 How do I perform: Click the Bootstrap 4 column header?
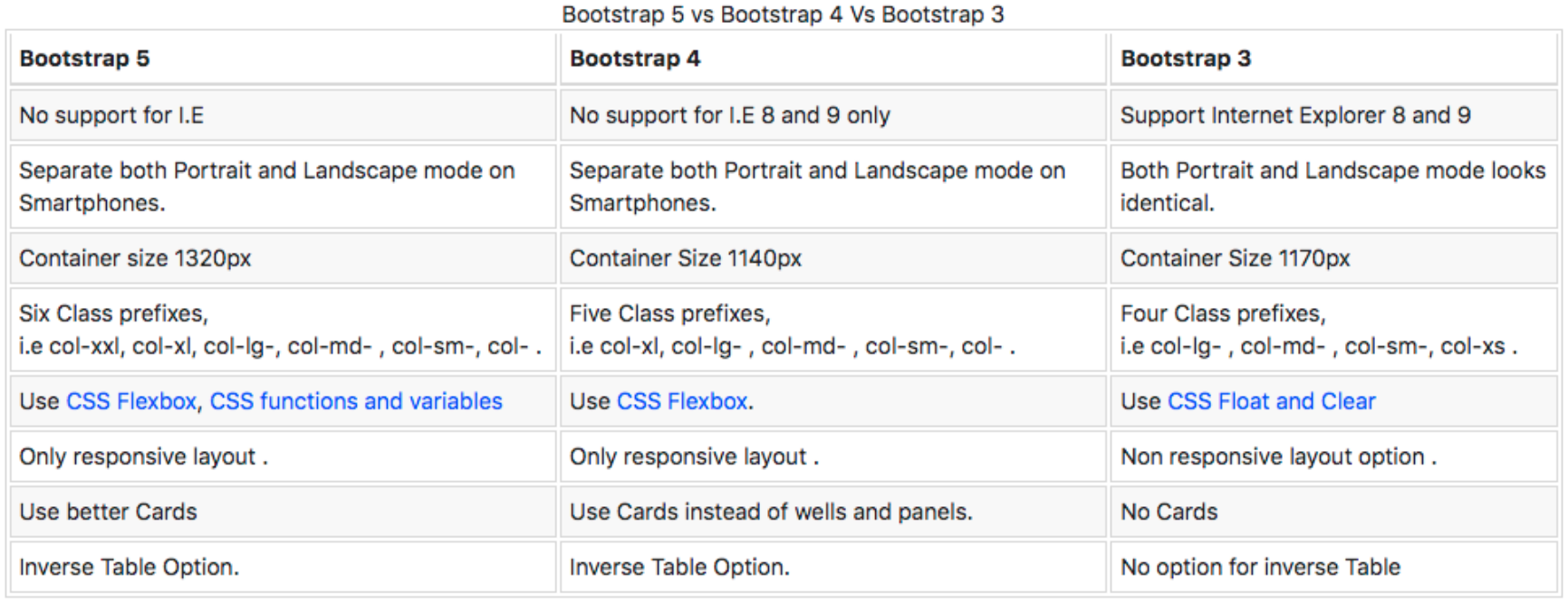[x=635, y=59]
